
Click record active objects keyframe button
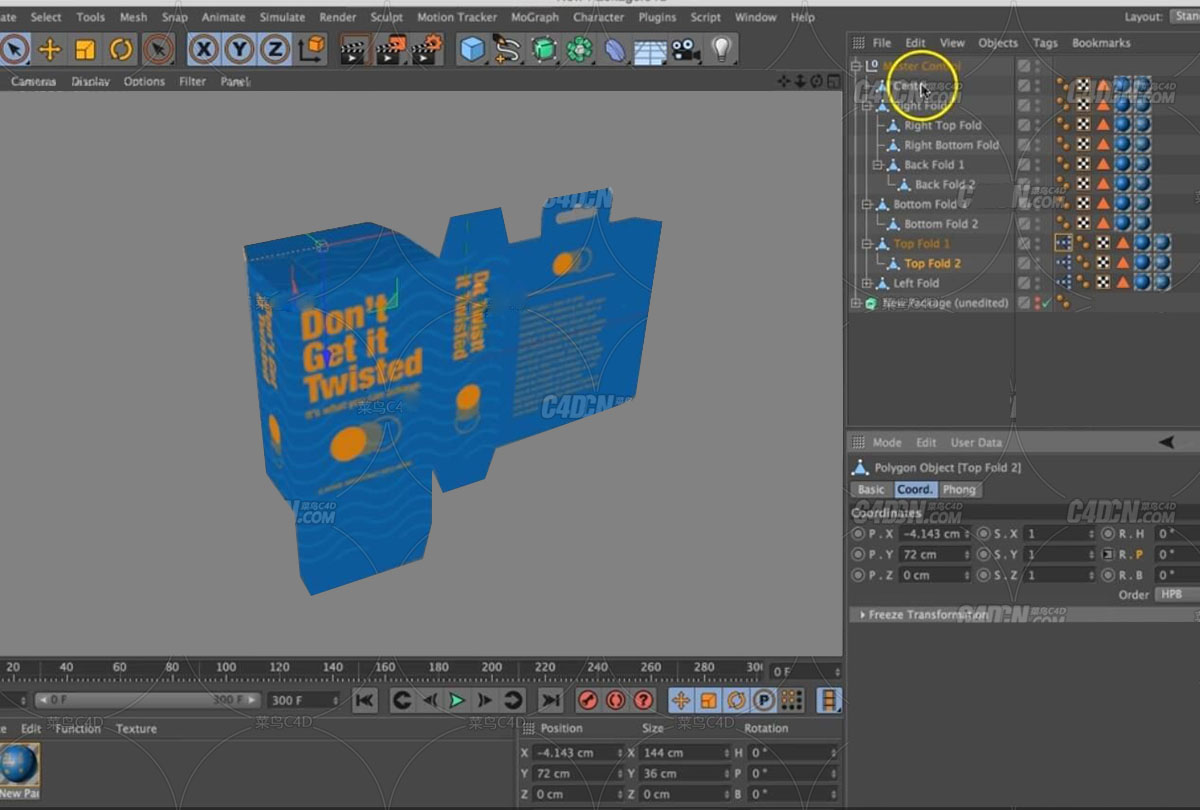tap(589, 701)
